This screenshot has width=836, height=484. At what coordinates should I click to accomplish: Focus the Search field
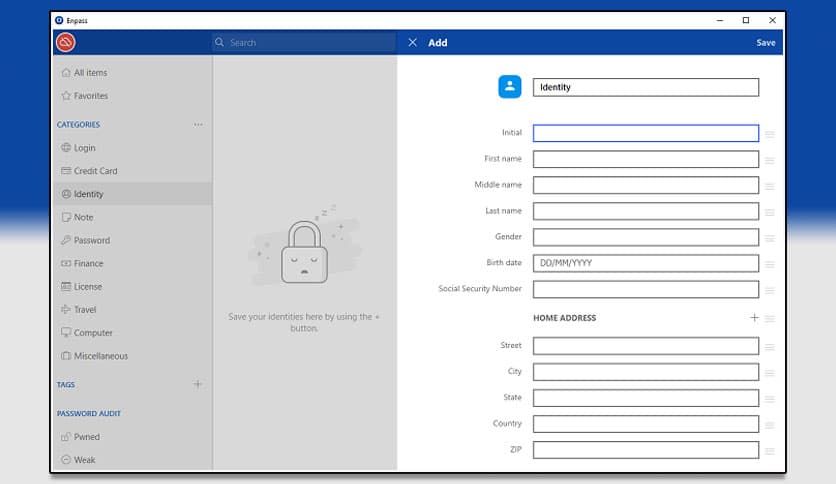point(304,42)
